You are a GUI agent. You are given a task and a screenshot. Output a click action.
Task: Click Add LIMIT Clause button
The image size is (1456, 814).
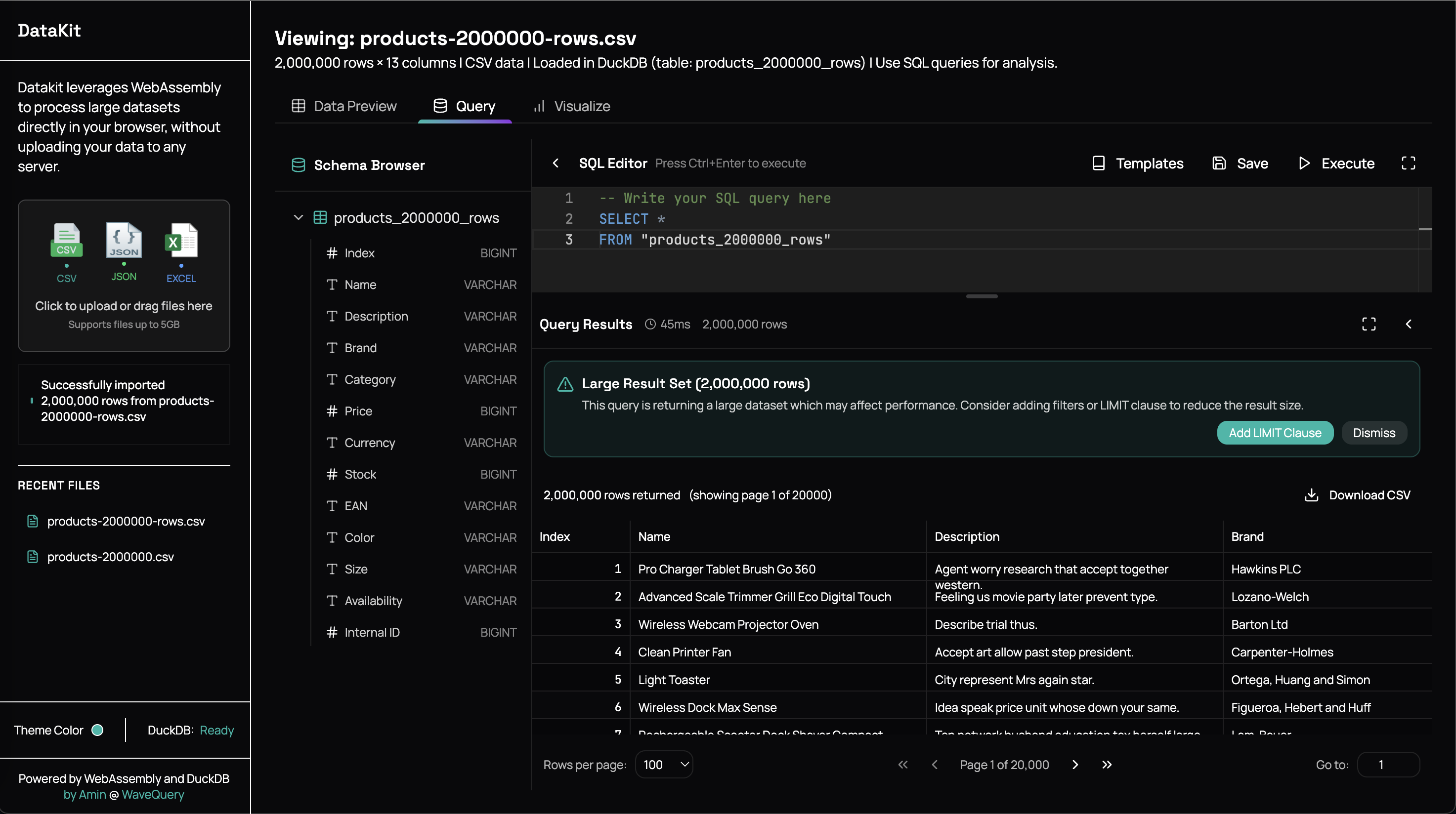pyautogui.click(x=1275, y=433)
